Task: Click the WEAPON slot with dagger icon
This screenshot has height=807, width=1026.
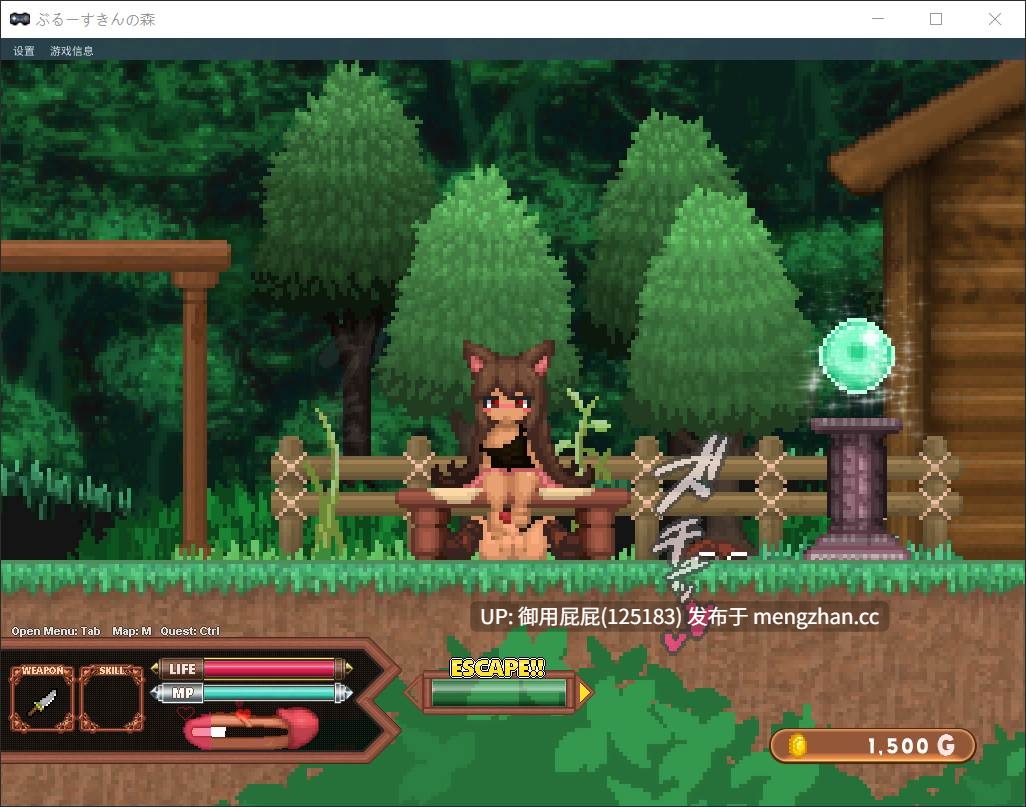Action: click(x=42, y=699)
